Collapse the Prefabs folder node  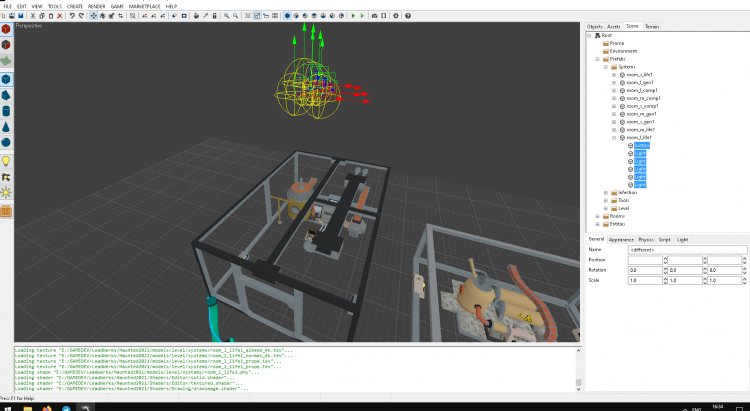pos(597,58)
